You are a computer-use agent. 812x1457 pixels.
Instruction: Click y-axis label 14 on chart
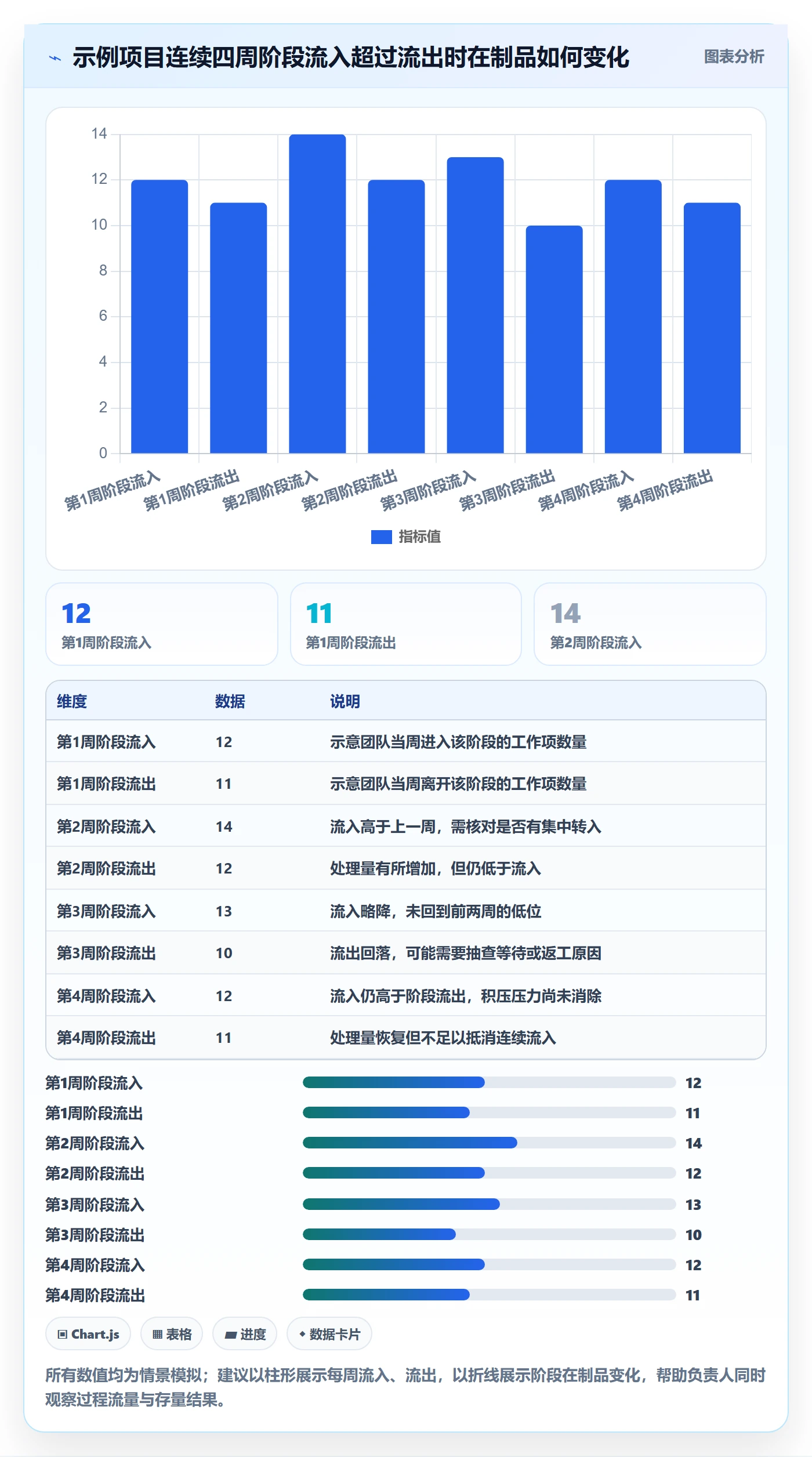[x=99, y=134]
